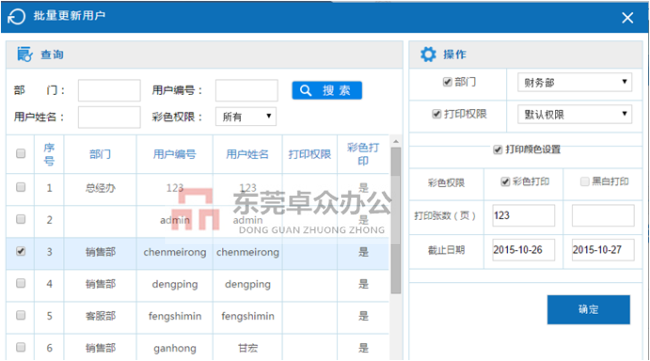Click the dengping user ID cell

[x=175, y=284]
